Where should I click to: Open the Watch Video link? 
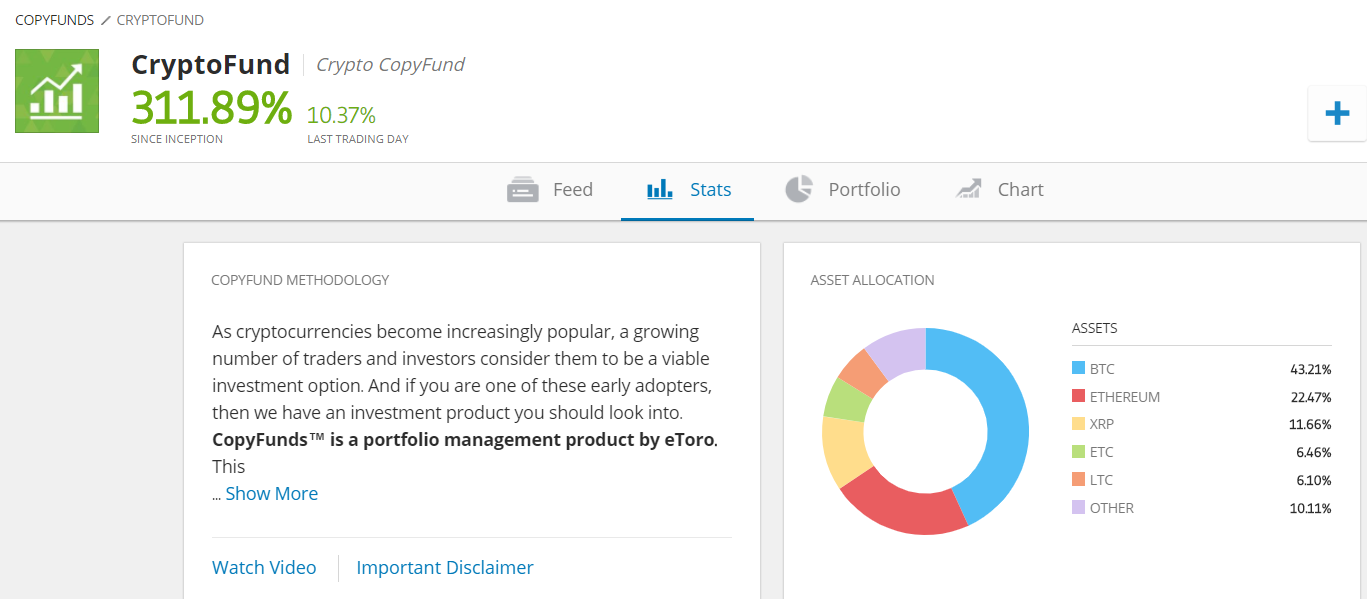[264, 568]
